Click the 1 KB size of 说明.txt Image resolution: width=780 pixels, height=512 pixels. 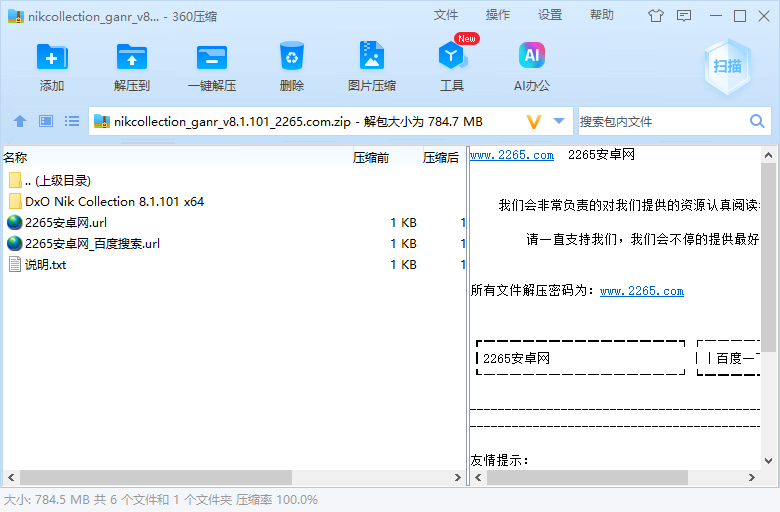click(x=403, y=265)
